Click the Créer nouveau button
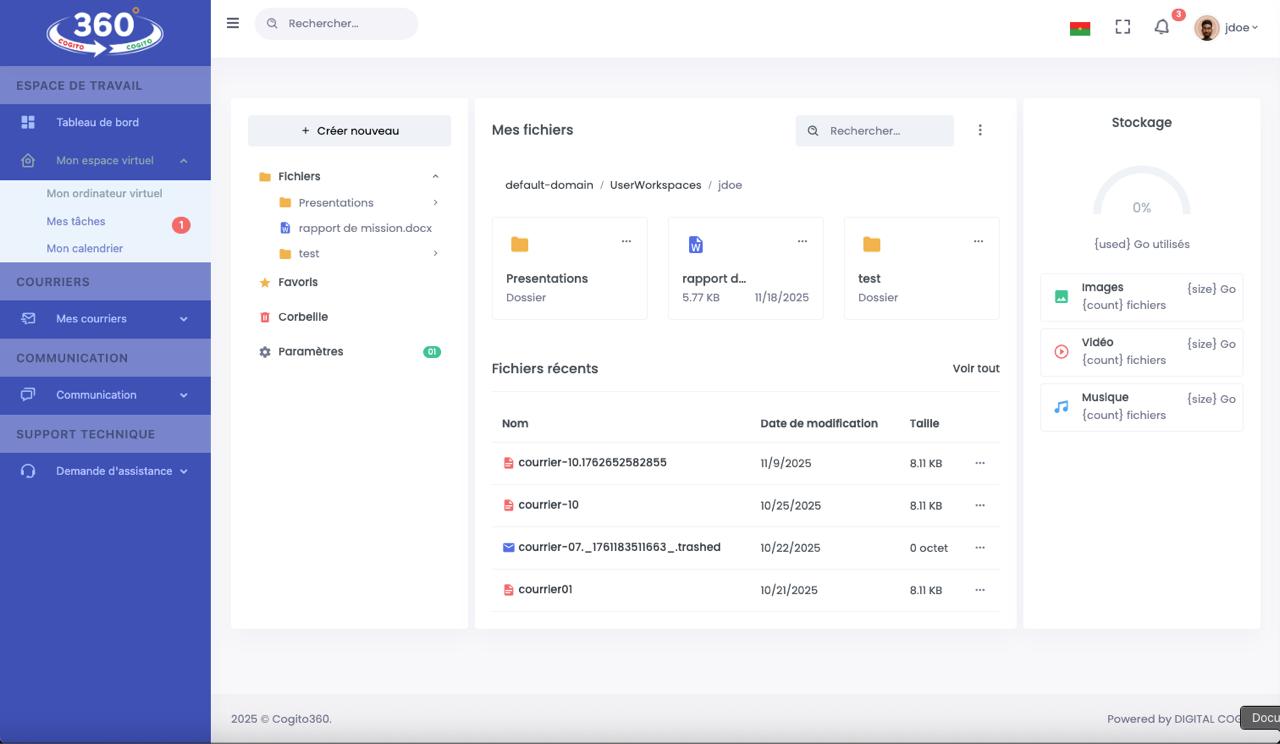This screenshot has height=744, width=1280. 349,131
